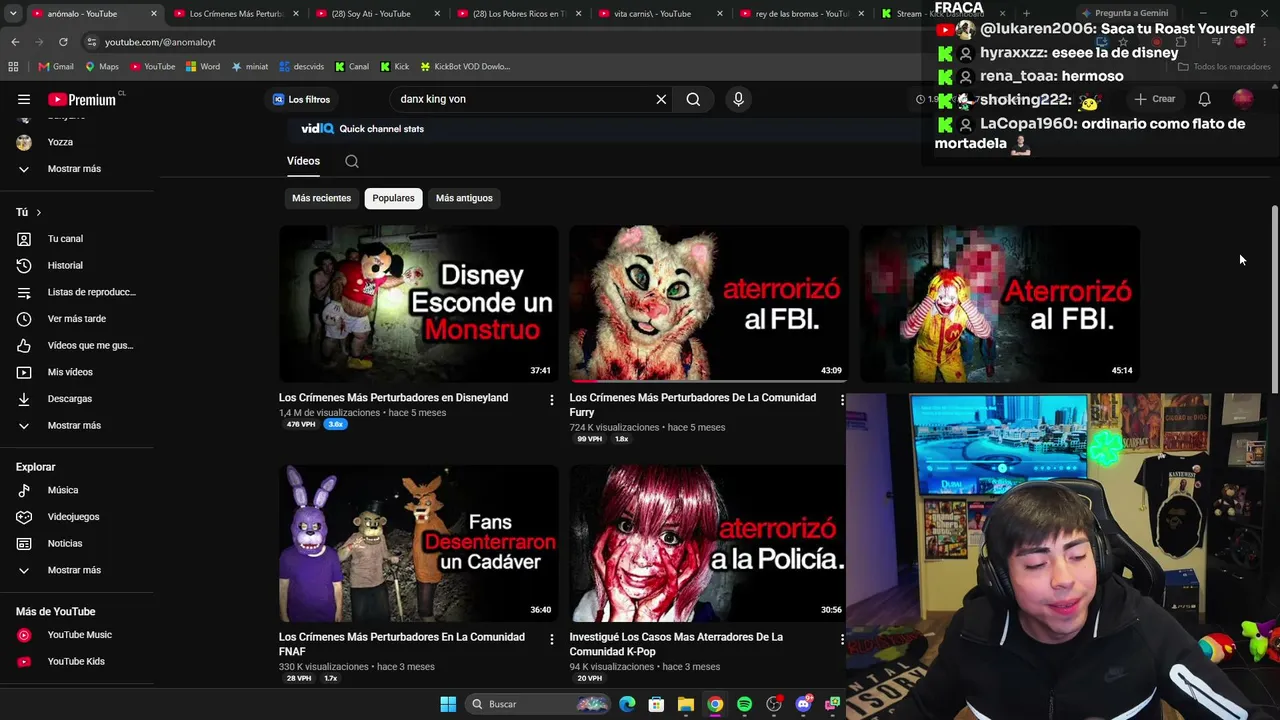Open the Chrome apps grid shortcut

pos(13,67)
